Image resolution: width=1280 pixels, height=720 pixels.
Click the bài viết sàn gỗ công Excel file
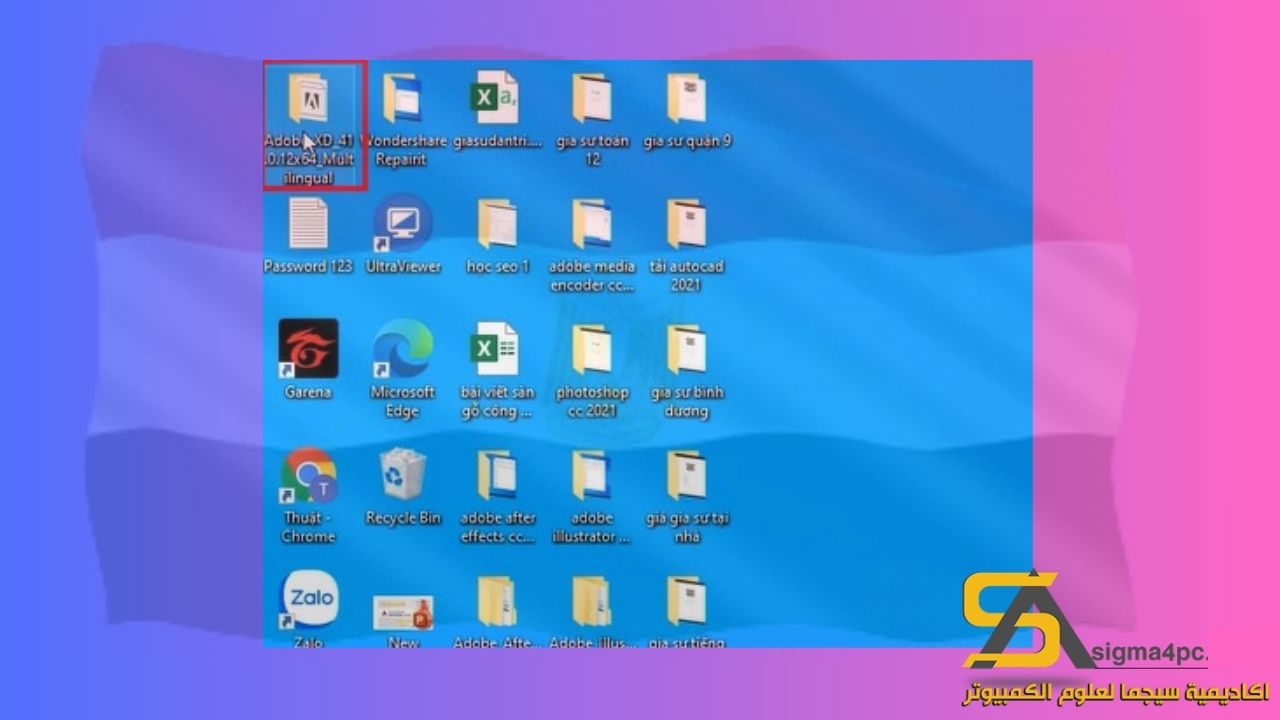[497, 348]
